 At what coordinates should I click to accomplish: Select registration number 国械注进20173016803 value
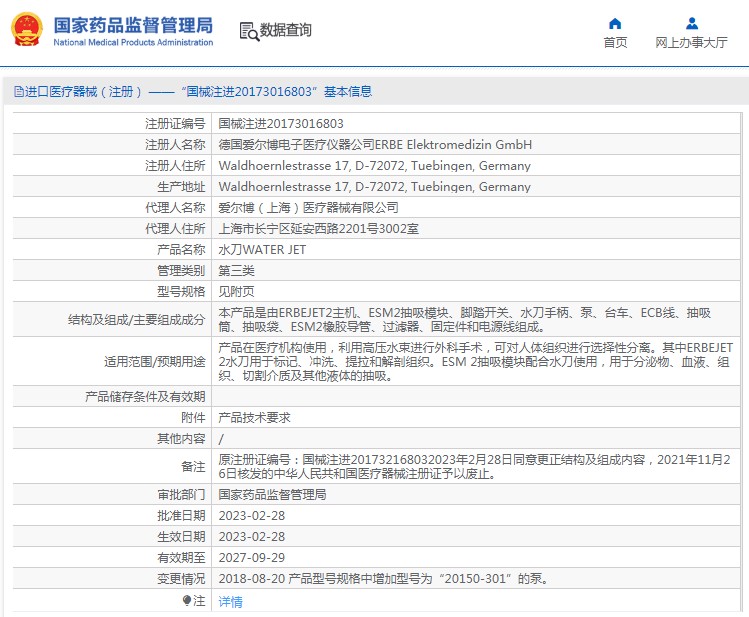click(x=281, y=124)
